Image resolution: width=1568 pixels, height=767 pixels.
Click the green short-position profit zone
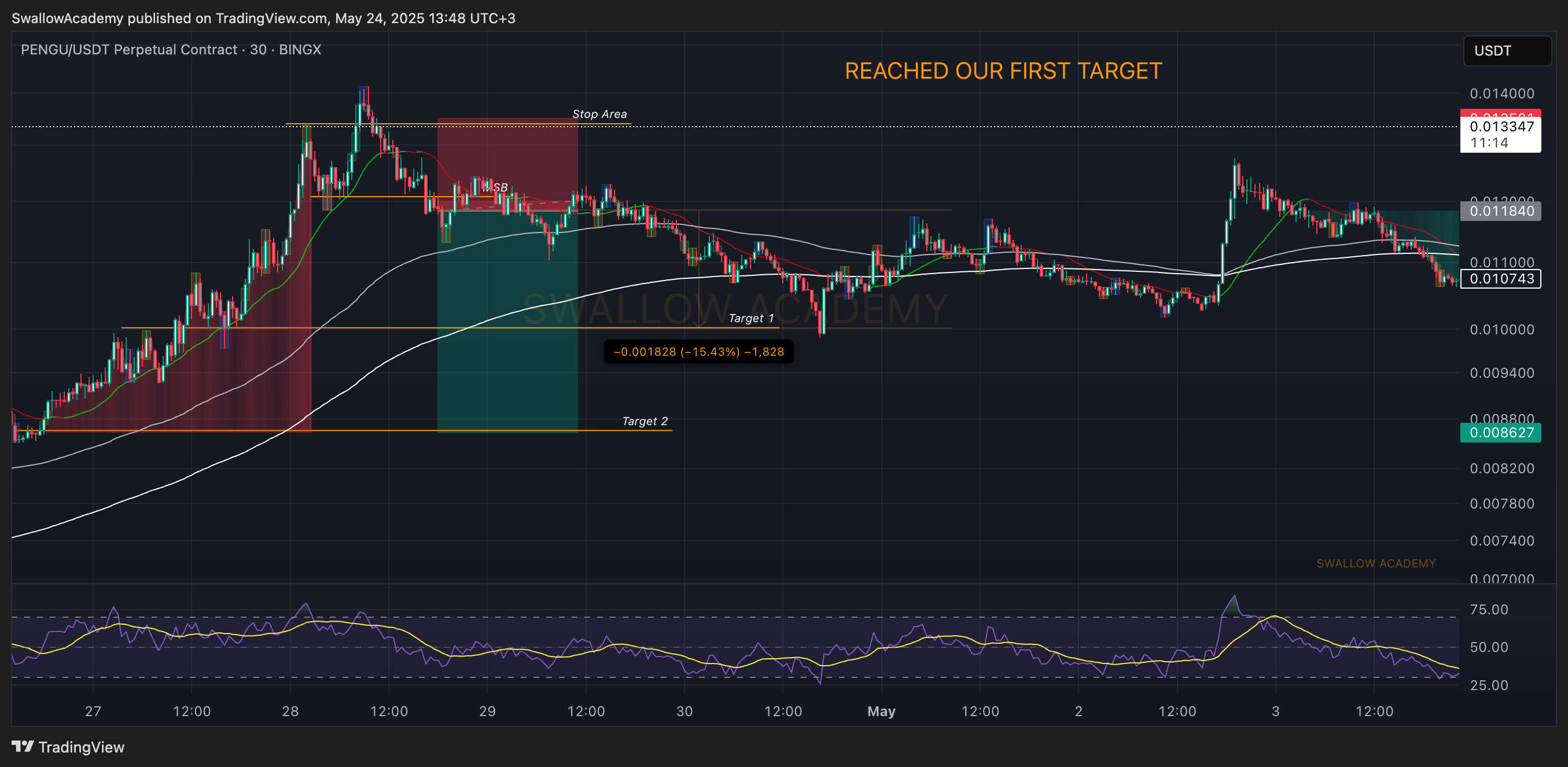507,322
